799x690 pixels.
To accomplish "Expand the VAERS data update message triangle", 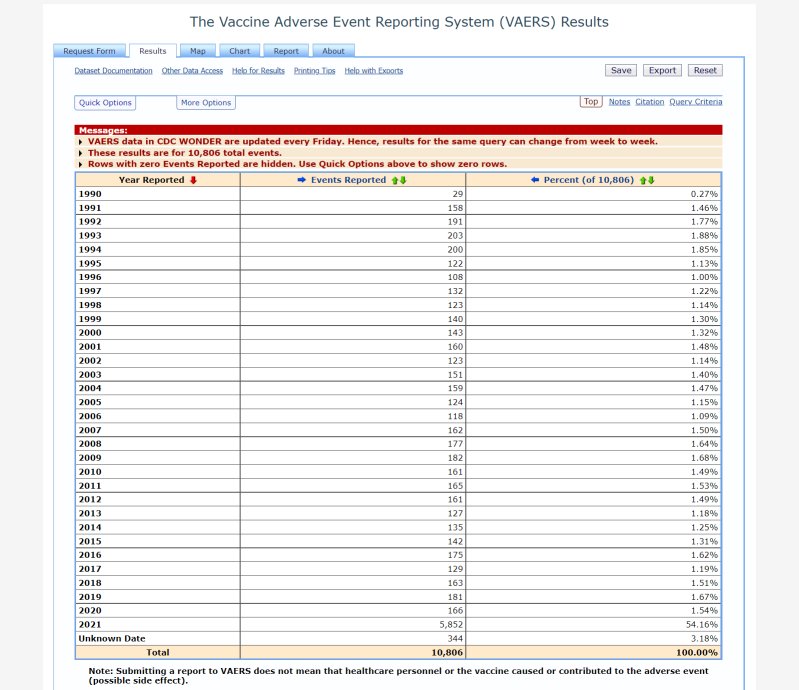I will coord(81,142).
